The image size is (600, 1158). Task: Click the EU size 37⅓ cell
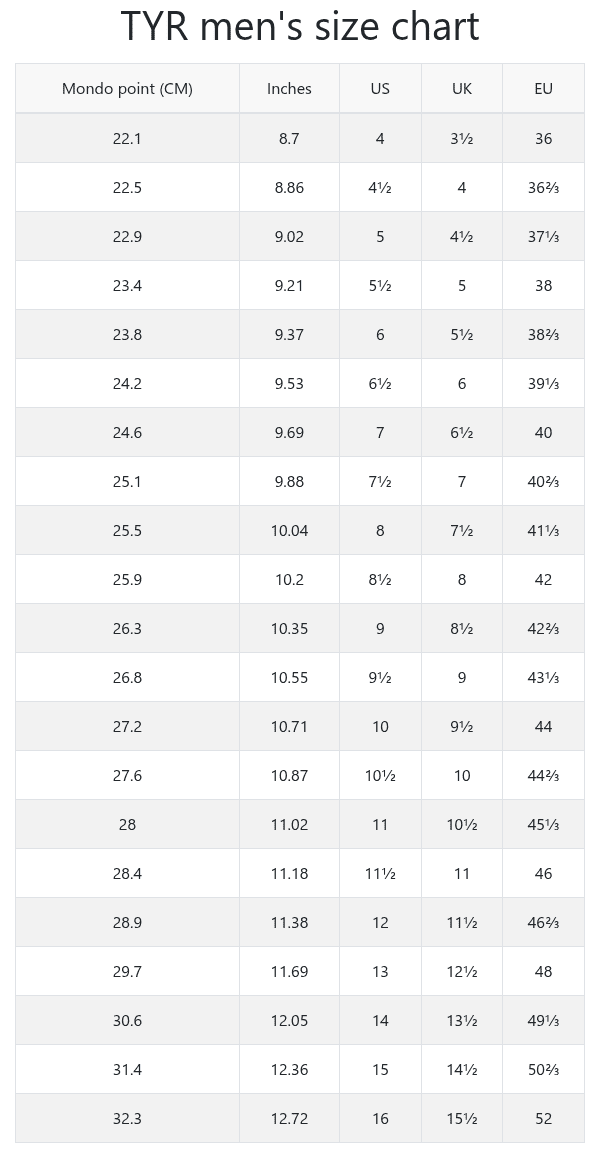click(543, 237)
